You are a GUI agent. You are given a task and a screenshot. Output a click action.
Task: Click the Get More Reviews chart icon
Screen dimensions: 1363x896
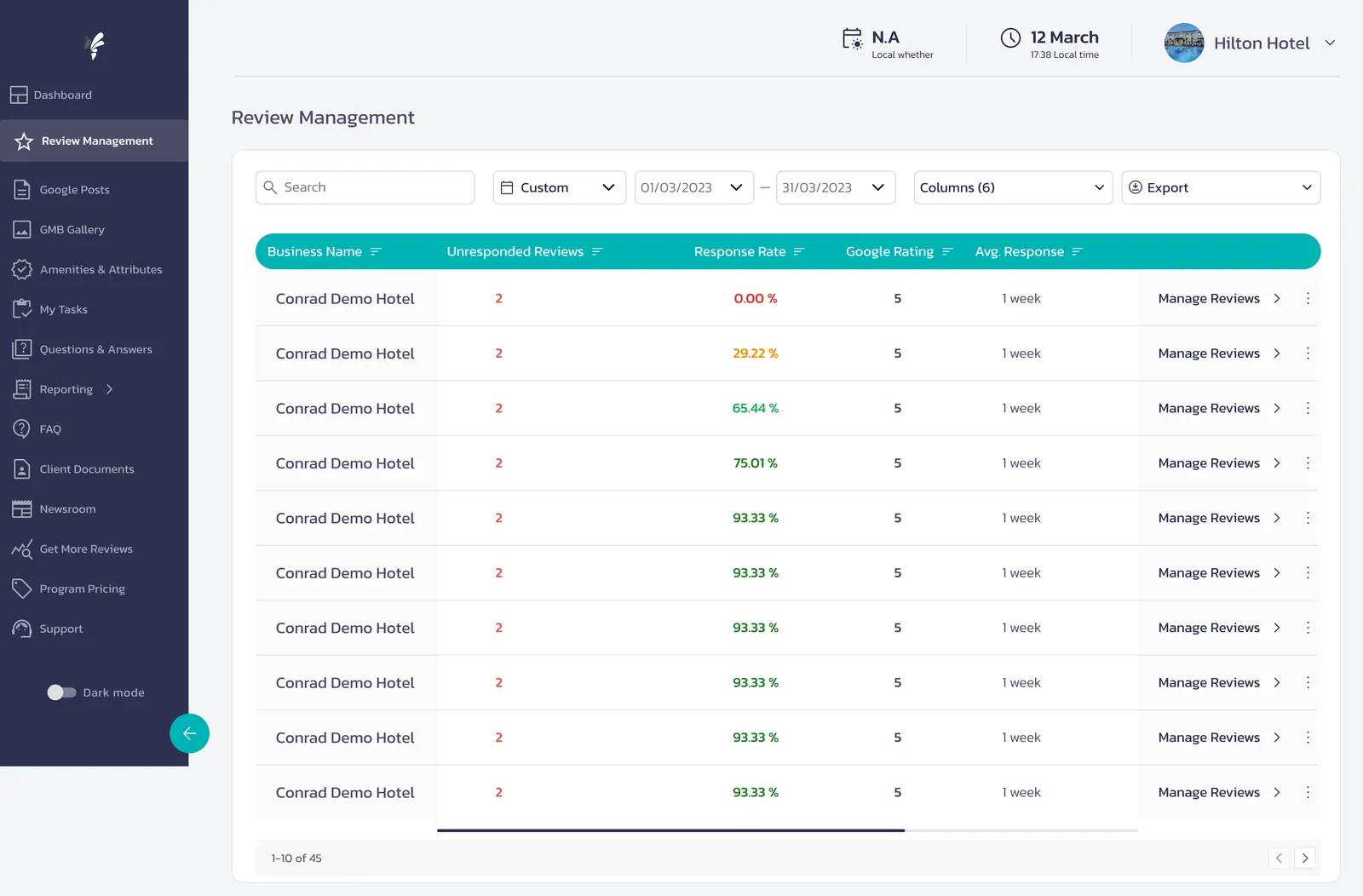click(22, 549)
